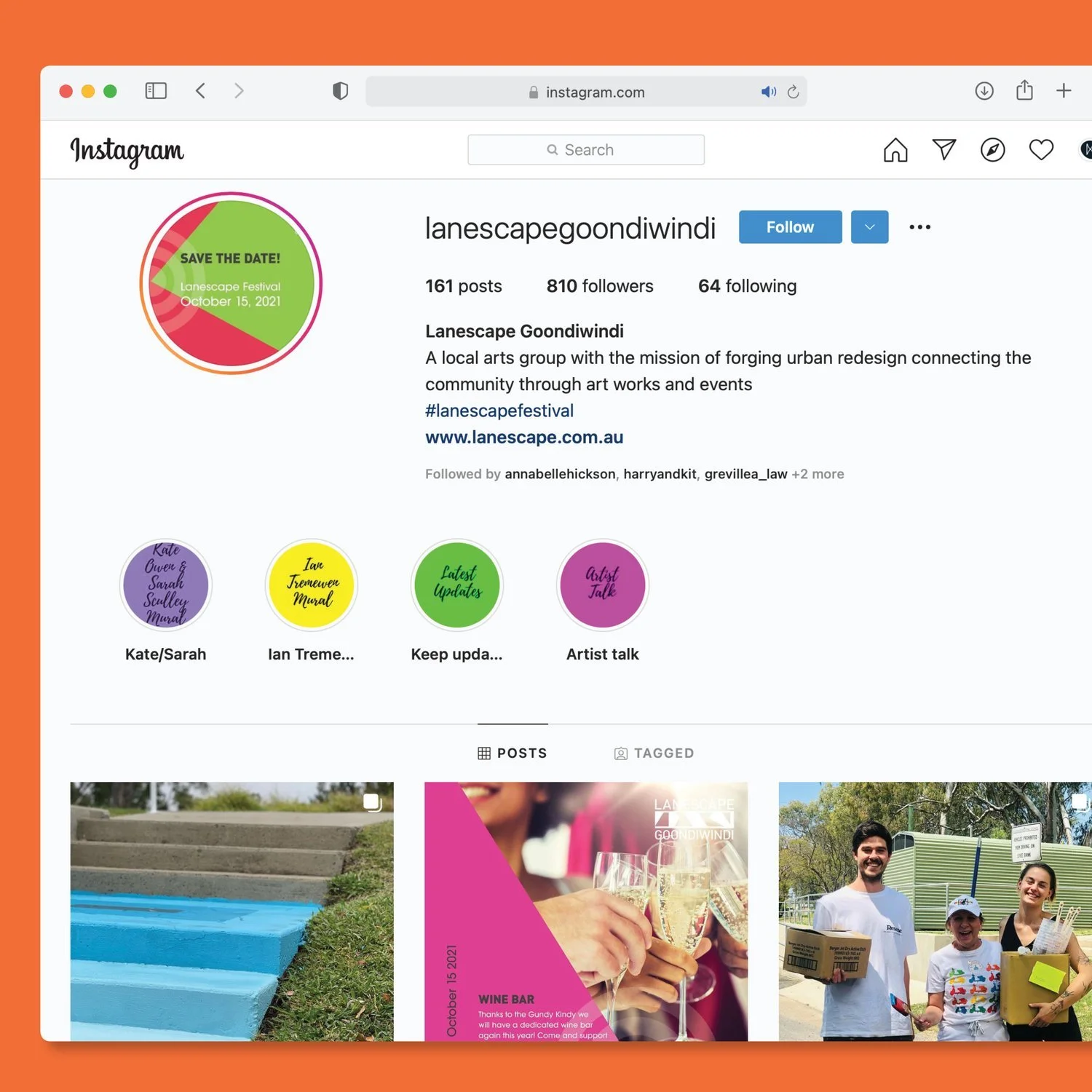Open annabellehickson profile link

pyautogui.click(x=560, y=474)
